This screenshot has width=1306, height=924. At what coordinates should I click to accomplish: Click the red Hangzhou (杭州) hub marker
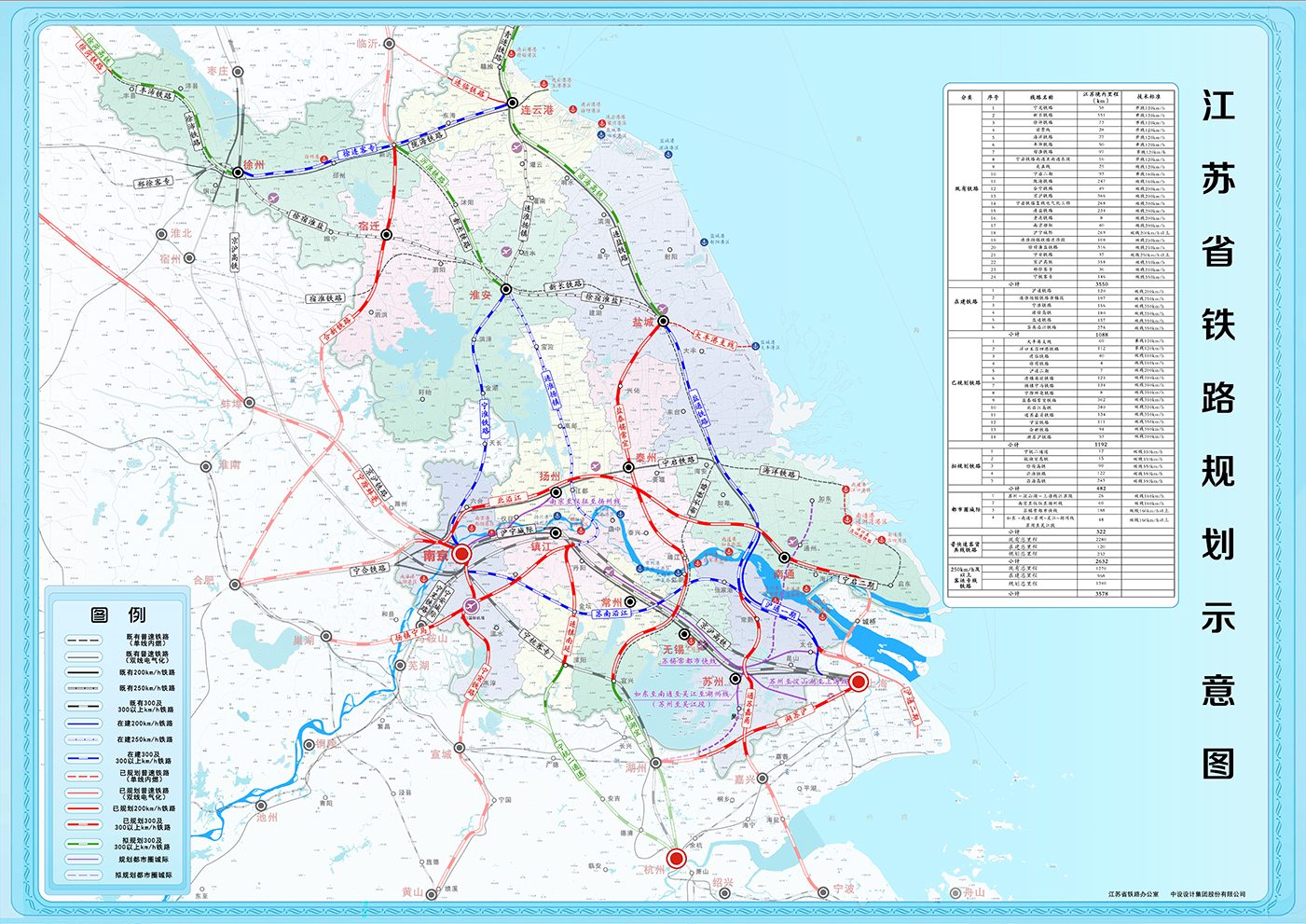coord(677,858)
